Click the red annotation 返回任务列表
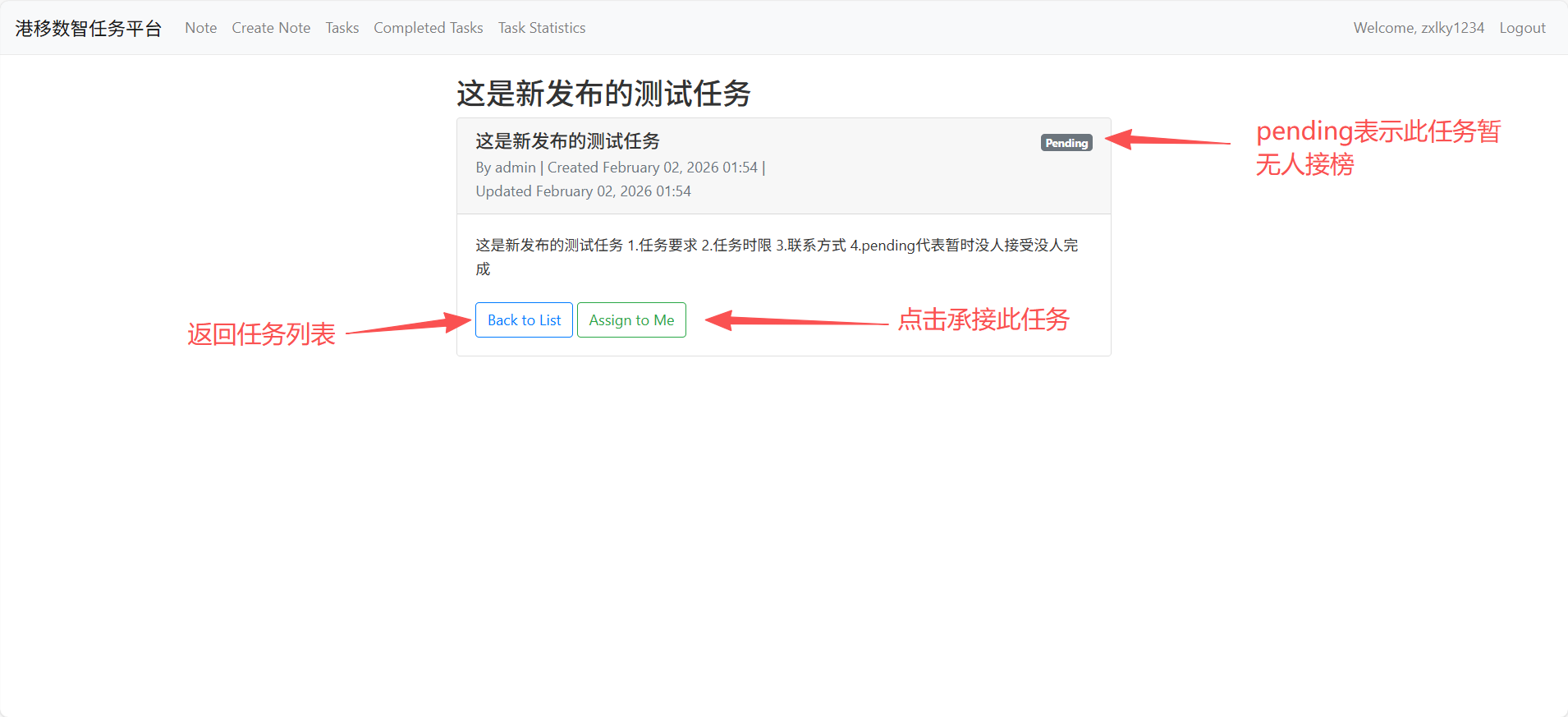Screen dimensions: 1568x717 (261, 334)
